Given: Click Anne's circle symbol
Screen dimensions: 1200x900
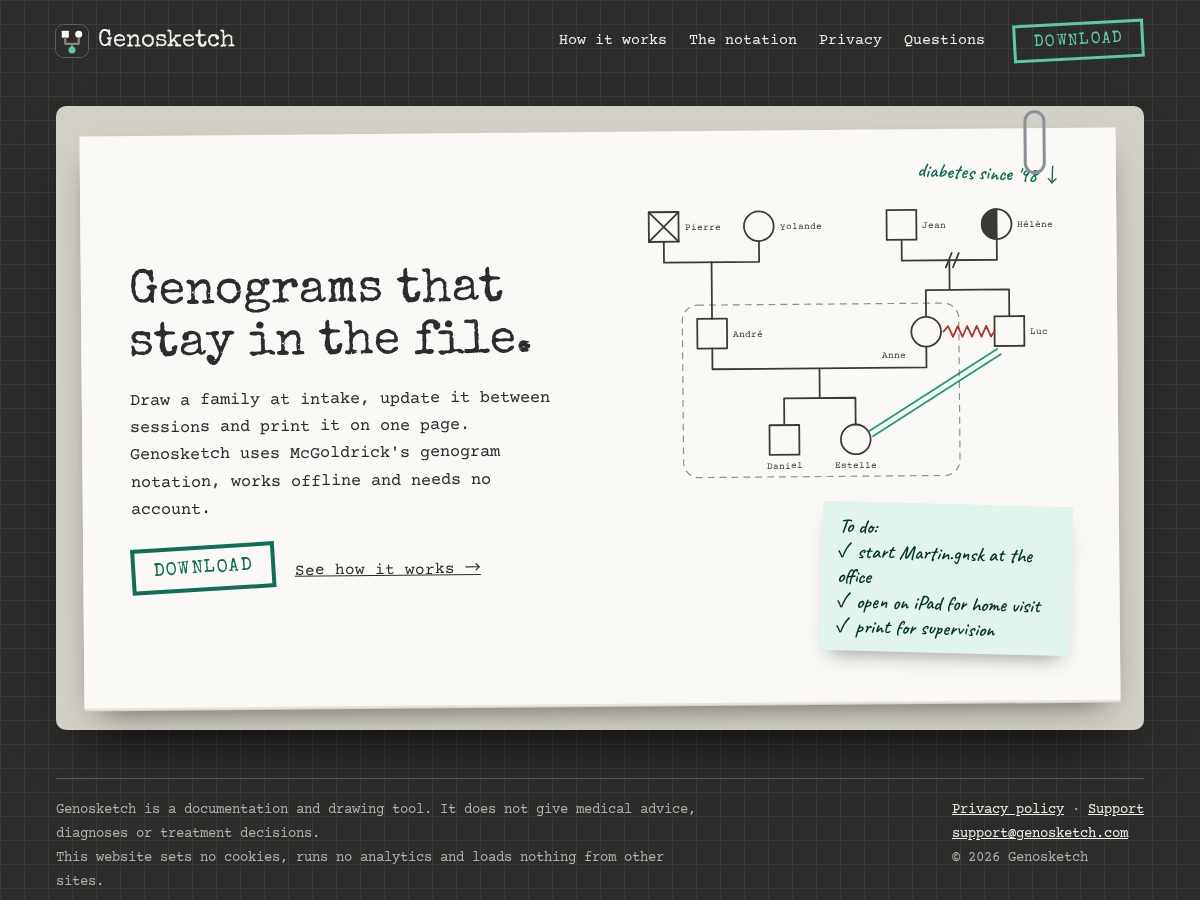Looking at the screenshot, I should (926, 331).
